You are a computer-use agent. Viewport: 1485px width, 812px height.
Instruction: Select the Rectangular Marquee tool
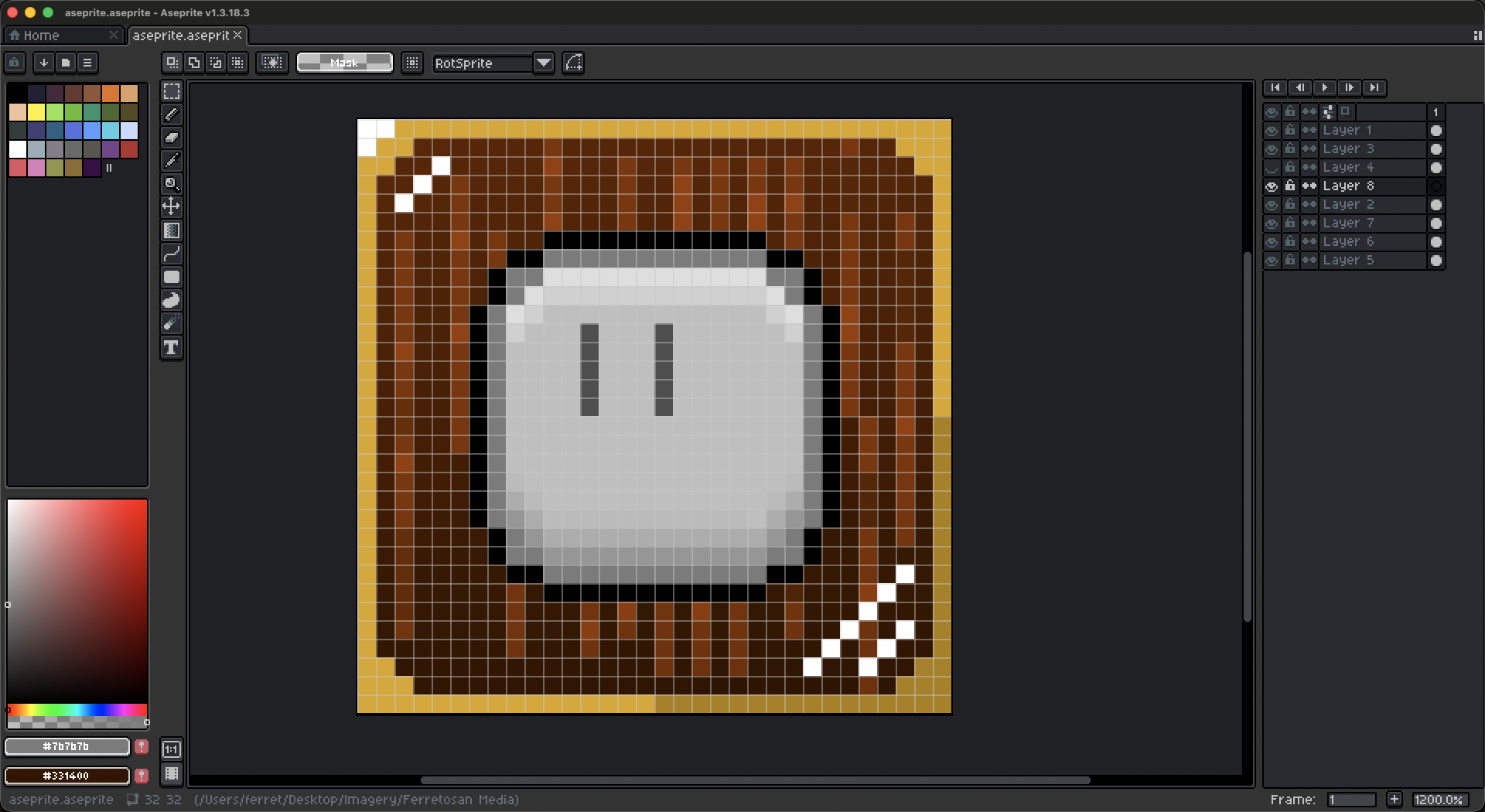pos(172,91)
